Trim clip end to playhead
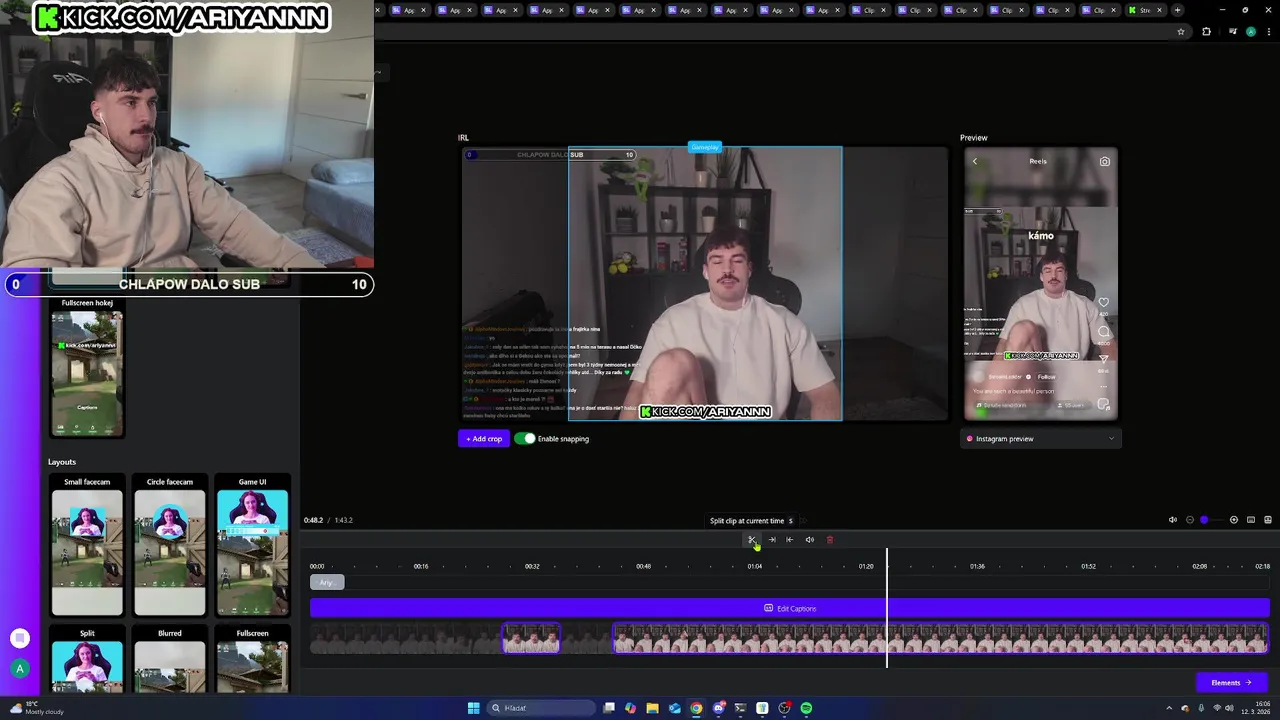This screenshot has height=720, width=1280. (771, 540)
